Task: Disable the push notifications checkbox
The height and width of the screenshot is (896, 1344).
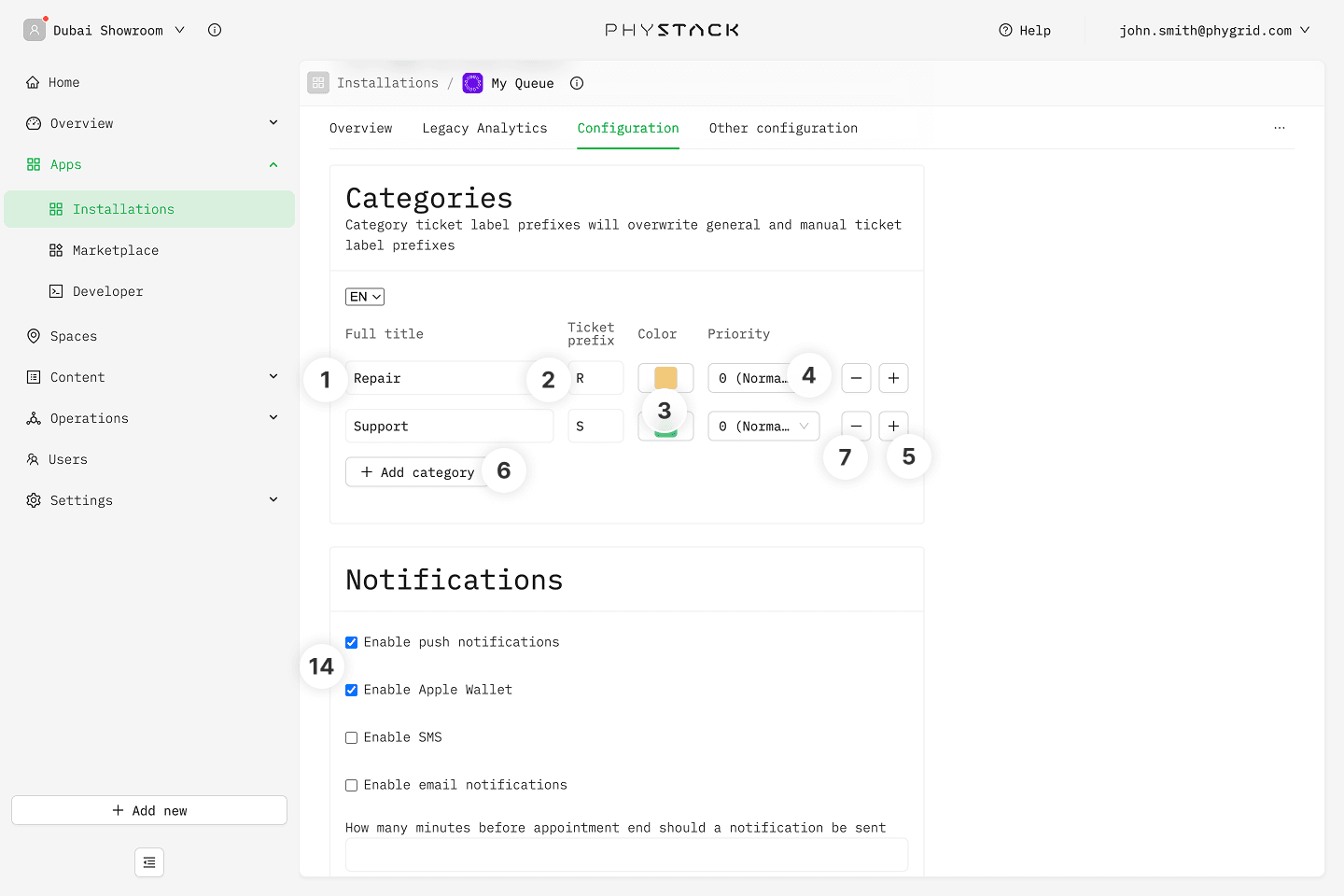Action: pyautogui.click(x=352, y=642)
